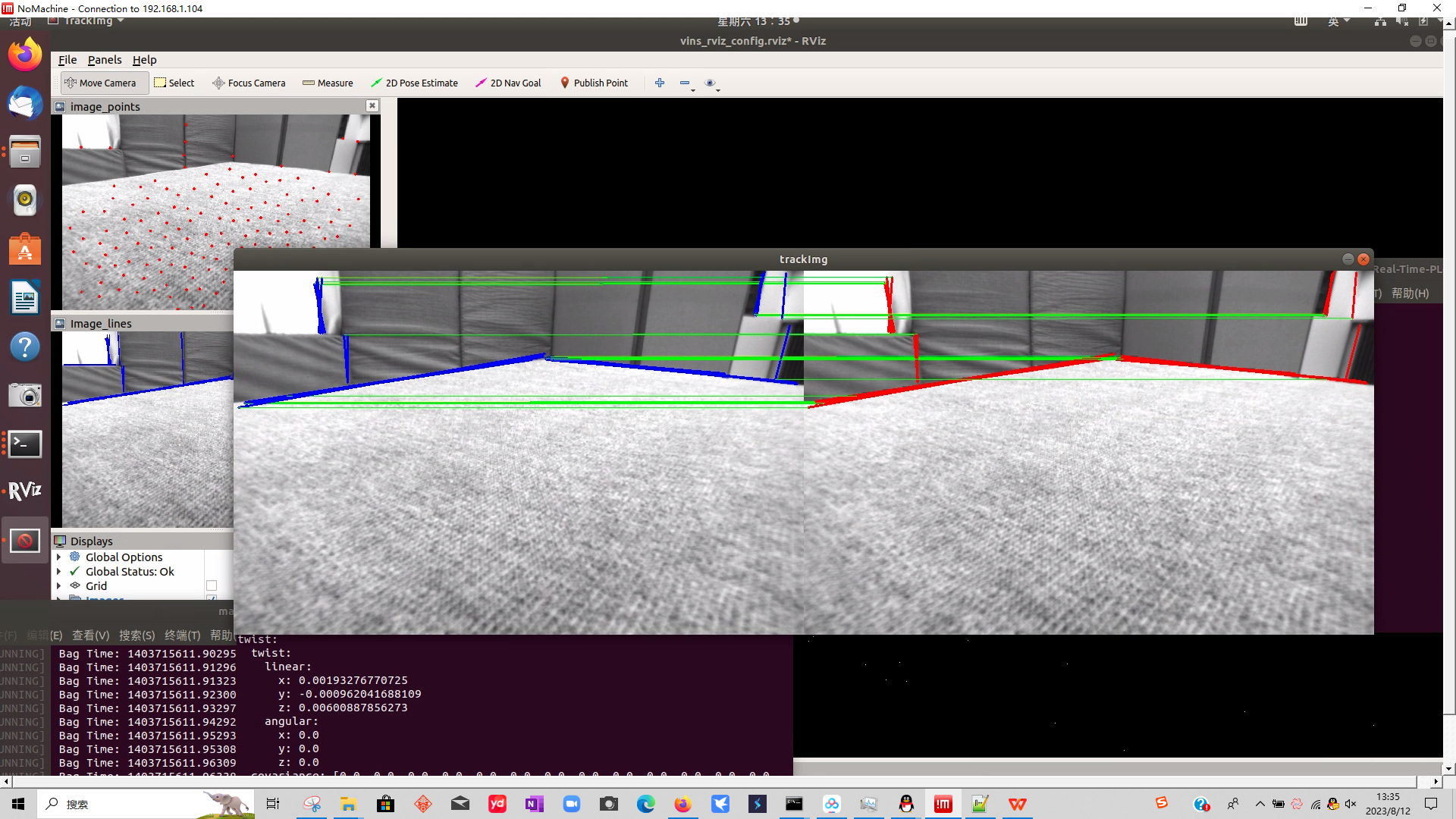Open the Panels menu

pyautogui.click(x=105, y=60)
